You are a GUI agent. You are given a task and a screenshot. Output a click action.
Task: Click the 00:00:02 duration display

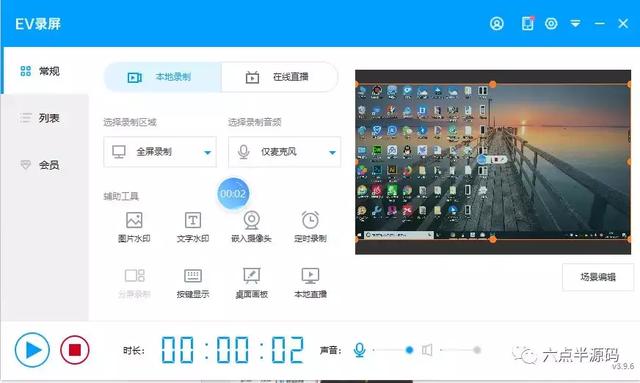click(x=233, y=350)
